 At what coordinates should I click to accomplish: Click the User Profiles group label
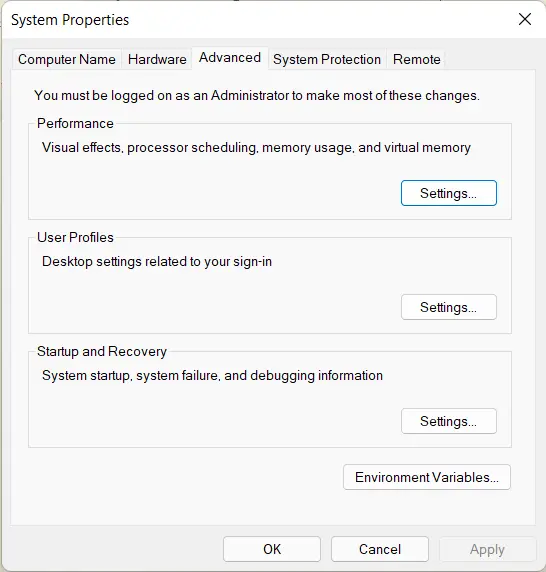pos(75,237)
